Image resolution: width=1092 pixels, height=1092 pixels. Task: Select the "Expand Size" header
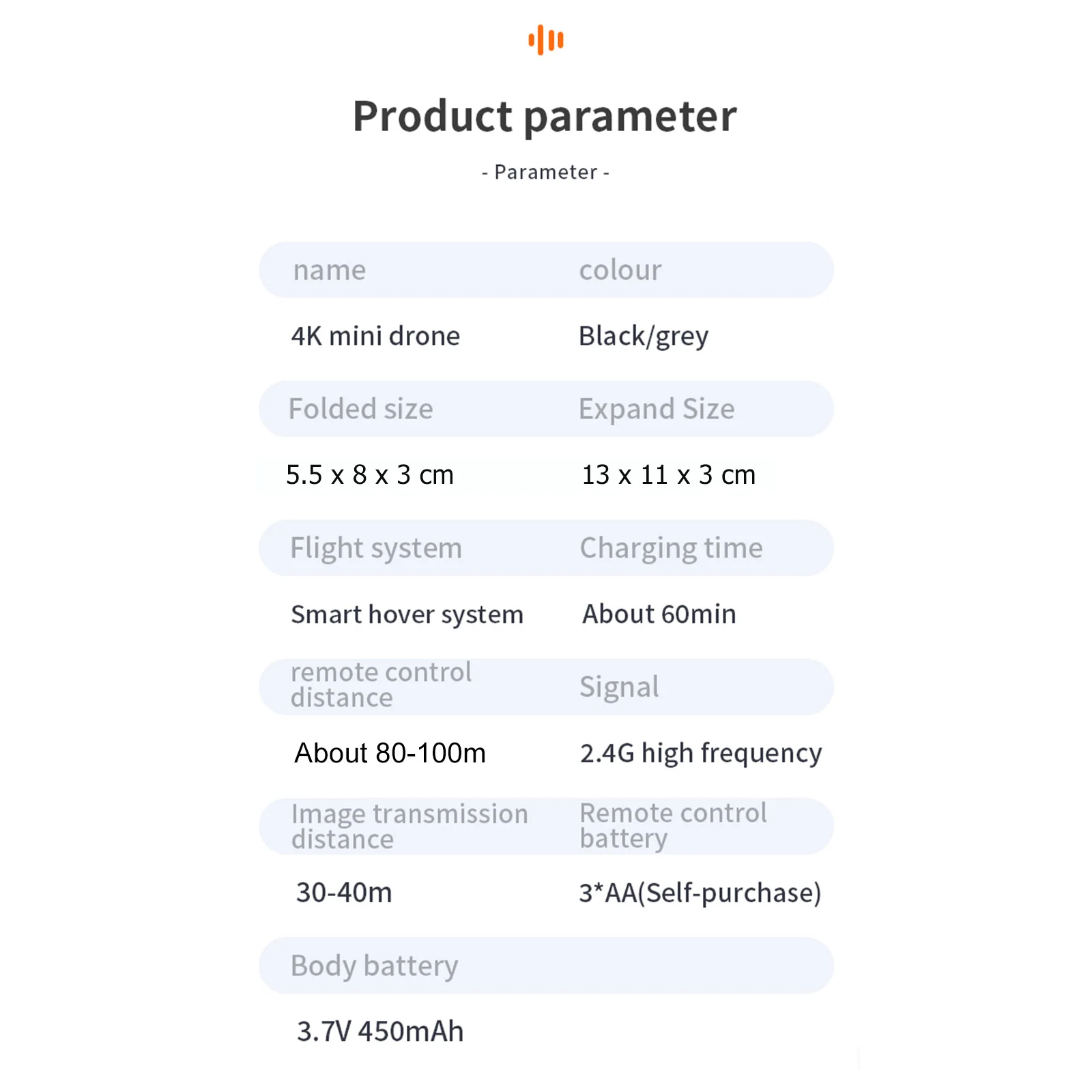click(x=656, y=409)
